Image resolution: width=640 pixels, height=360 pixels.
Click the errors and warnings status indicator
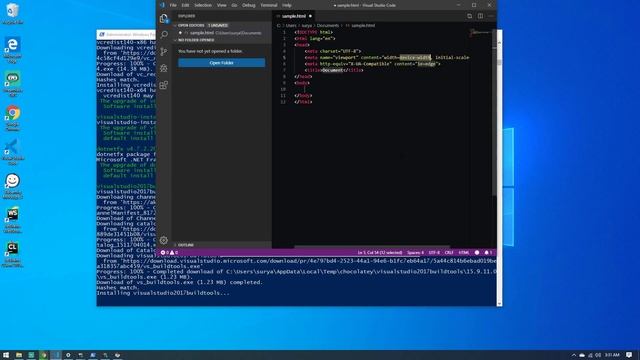pyautogui.click(x=169, y=253)
